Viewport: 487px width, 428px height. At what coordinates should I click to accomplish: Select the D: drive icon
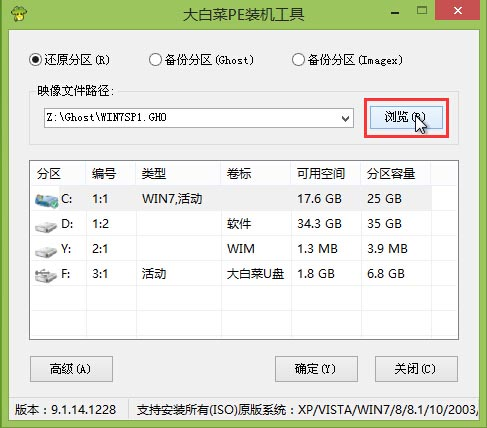coord(46,226)
